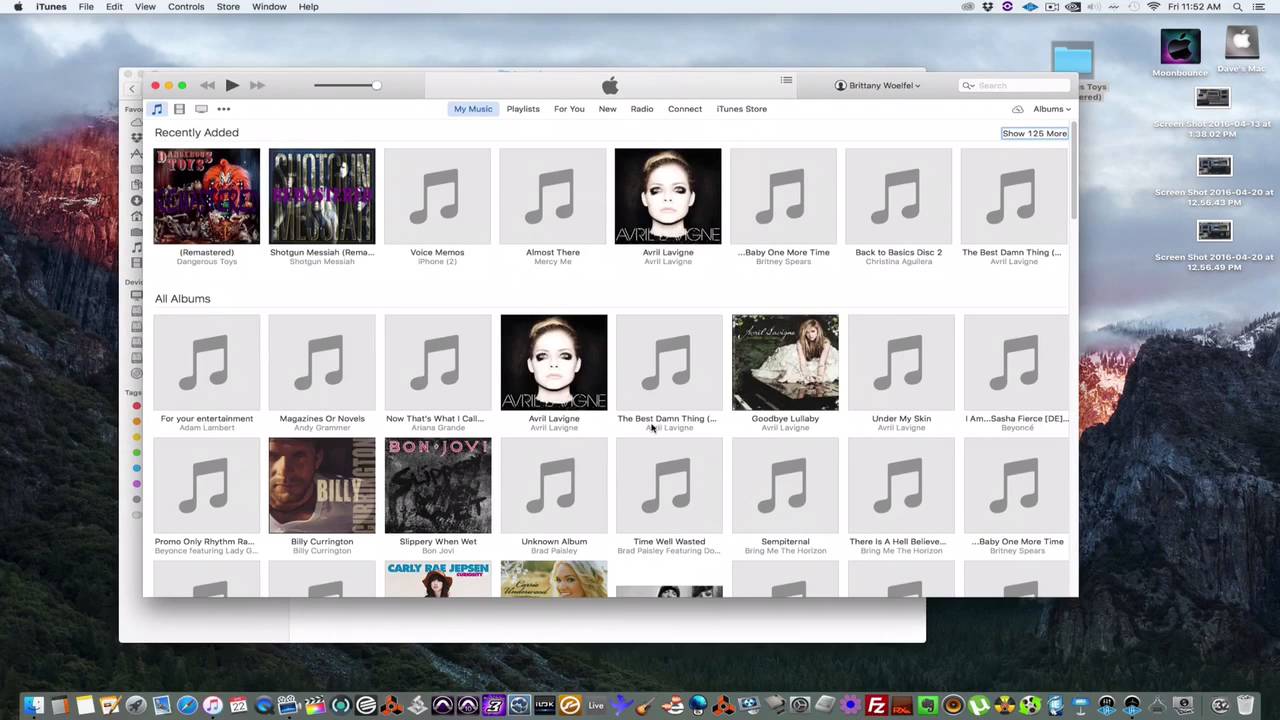Open the Store menu
This screenshot has height=720, width=1280.
228,7
